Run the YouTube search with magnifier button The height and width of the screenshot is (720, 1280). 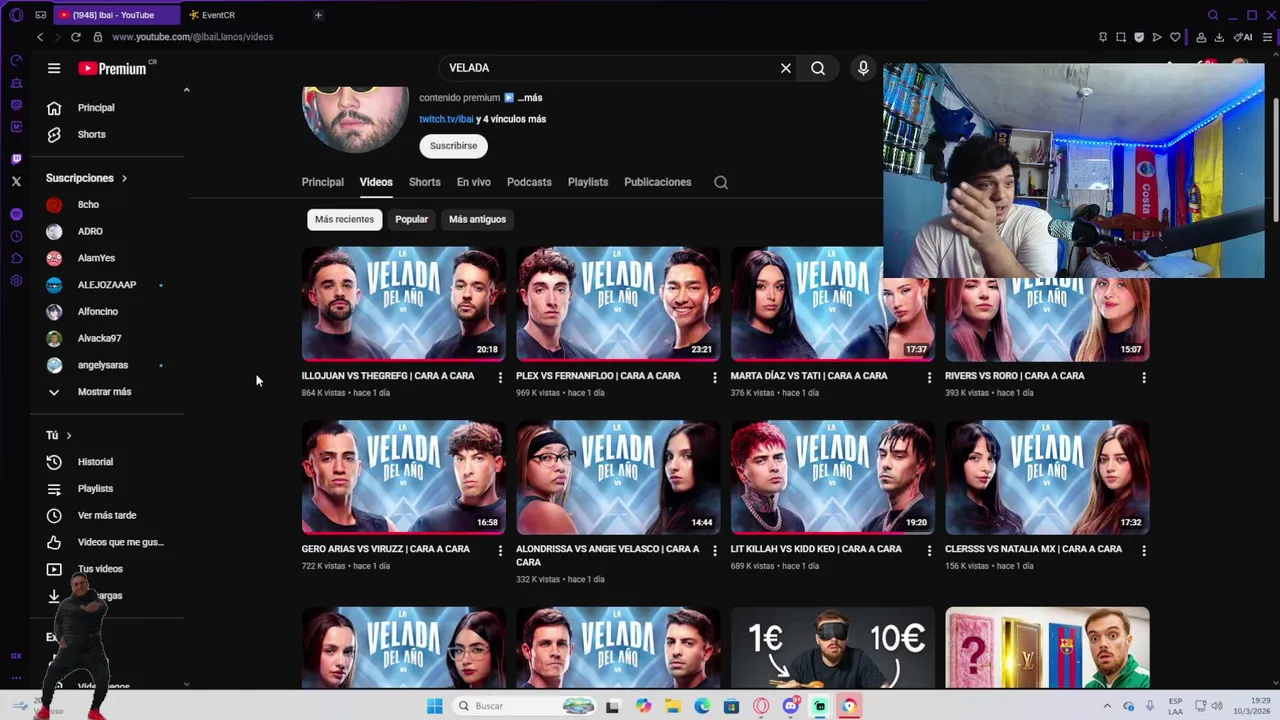click(818, 68)
